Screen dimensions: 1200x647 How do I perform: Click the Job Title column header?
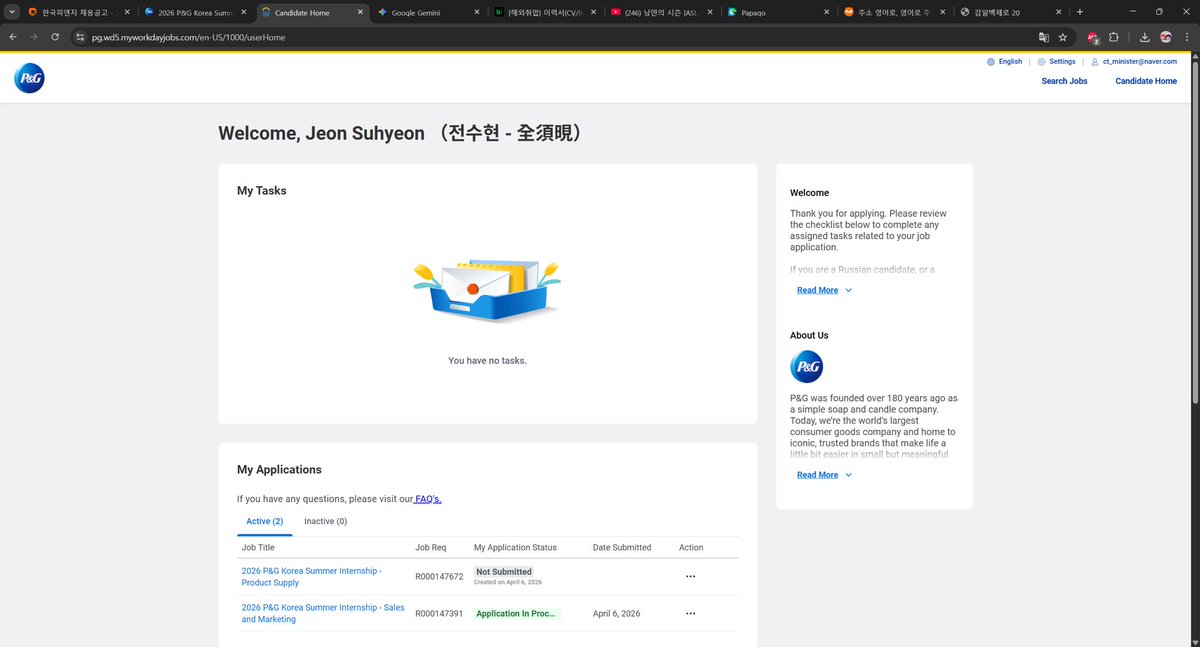(x=258, y=547)
